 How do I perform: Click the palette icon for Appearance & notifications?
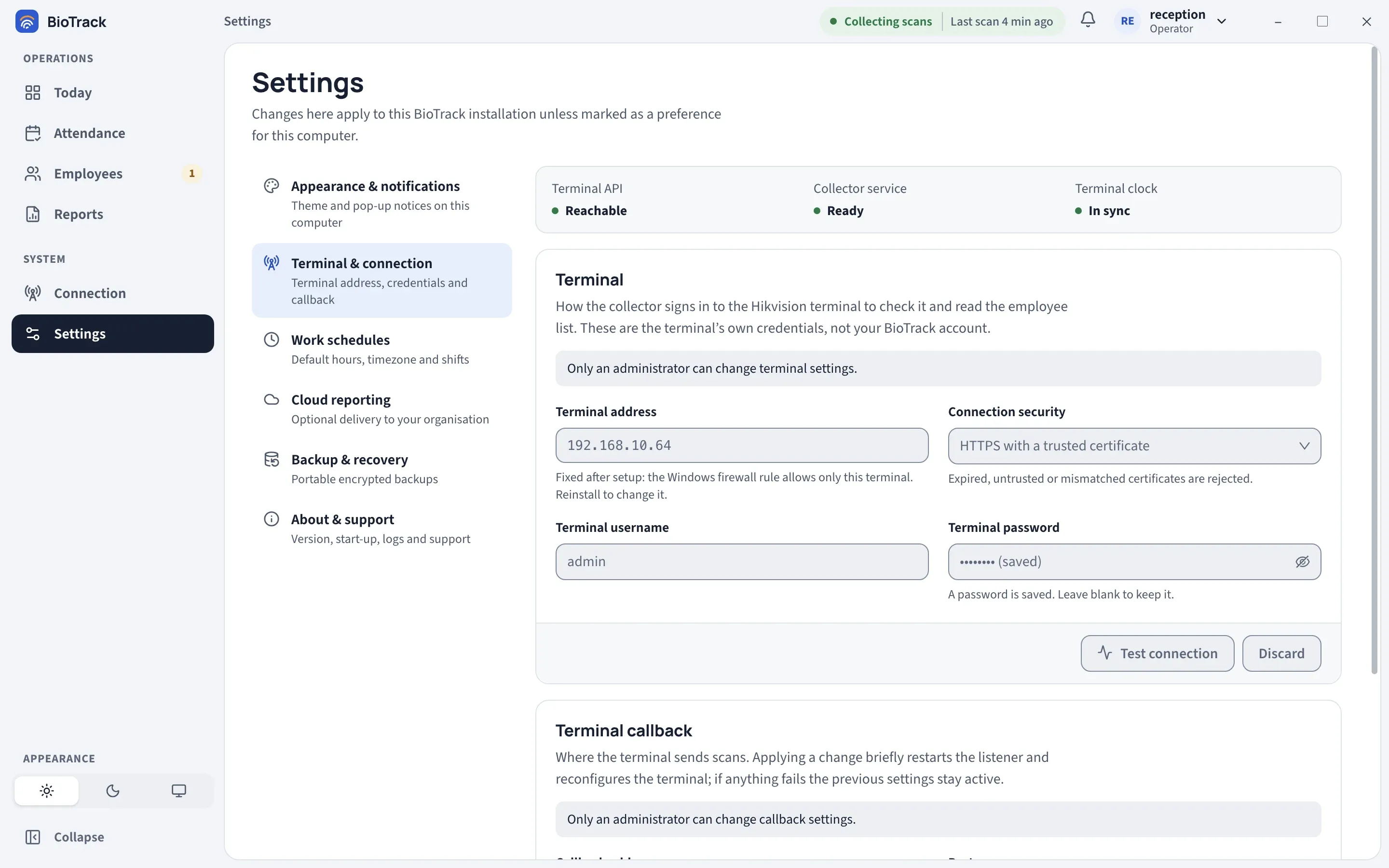(272, 186)
